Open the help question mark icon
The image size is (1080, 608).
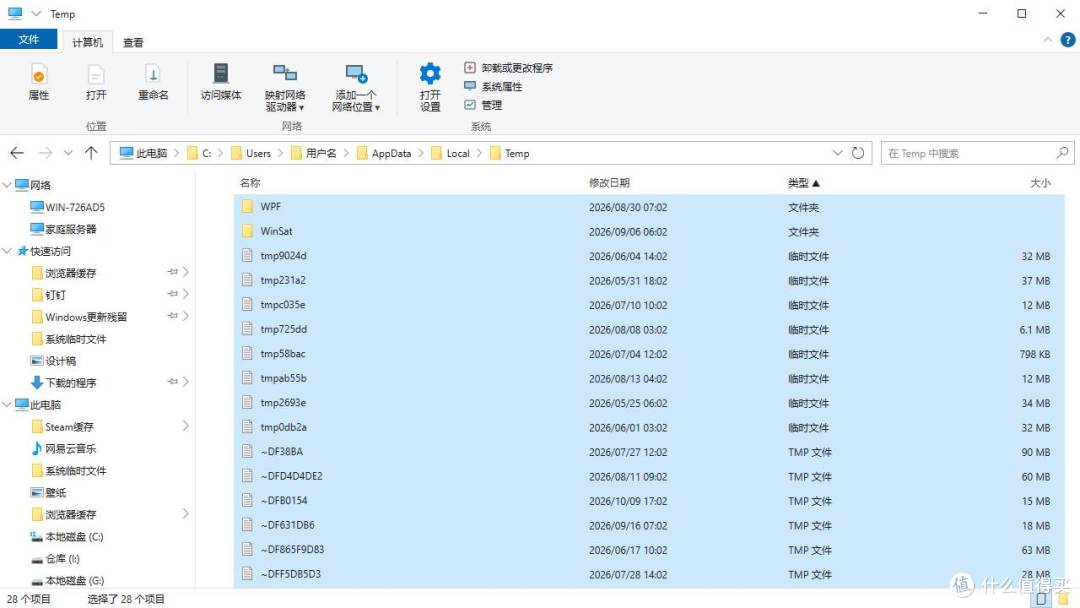pos(1068,40)
